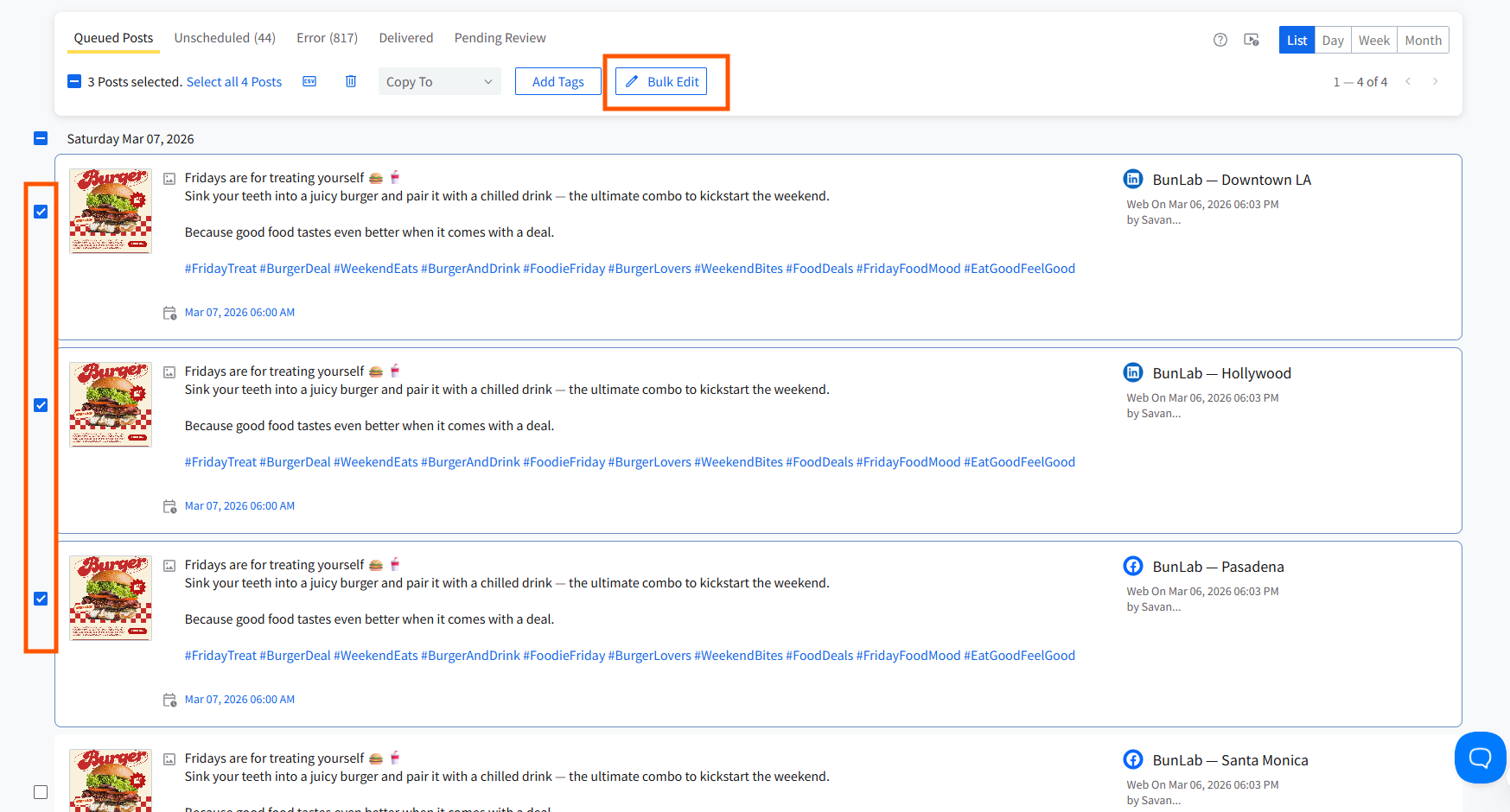The height and width of the screenshot is (812, 1510).
Task: Switch to Week view
Action: (1374, 40)
